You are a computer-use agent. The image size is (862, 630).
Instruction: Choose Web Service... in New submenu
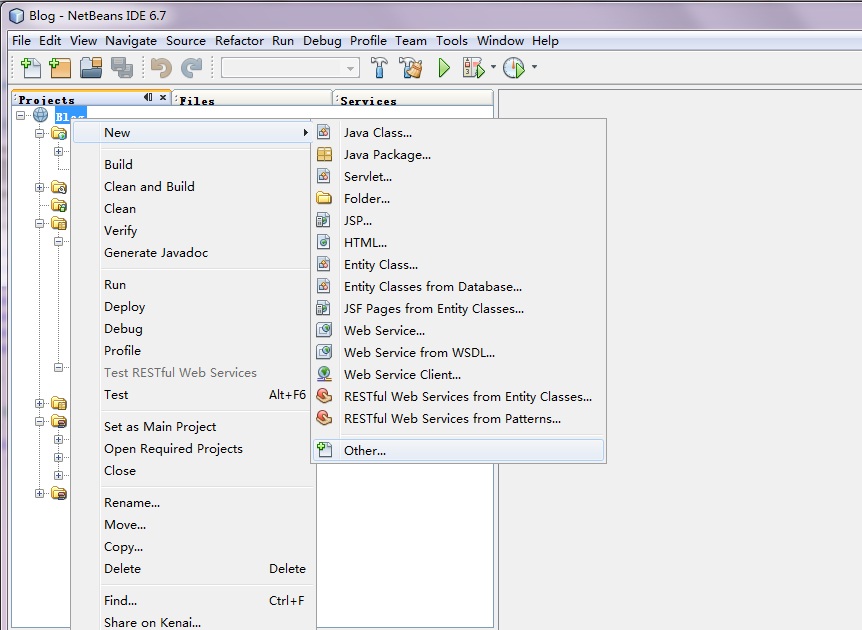click(x=384, y=330)
